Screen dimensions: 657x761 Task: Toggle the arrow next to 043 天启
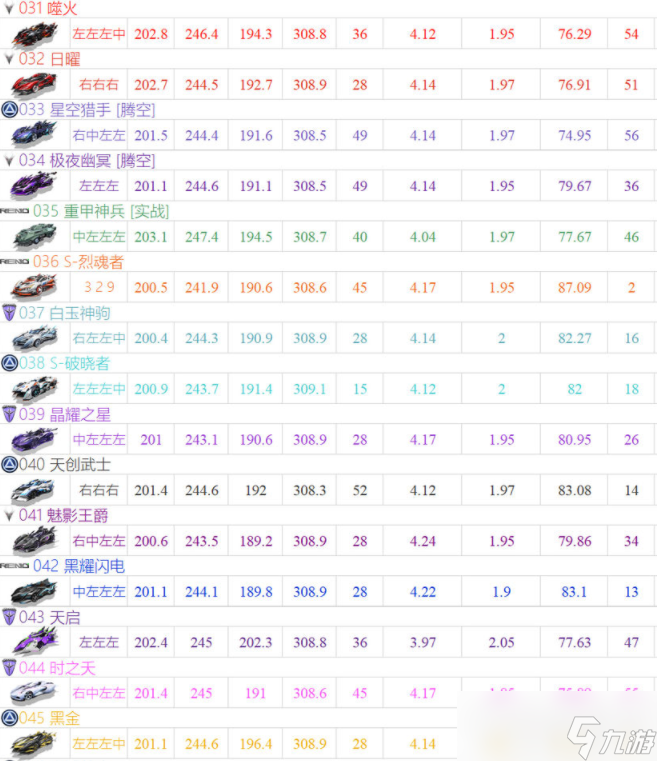(9, 617)
